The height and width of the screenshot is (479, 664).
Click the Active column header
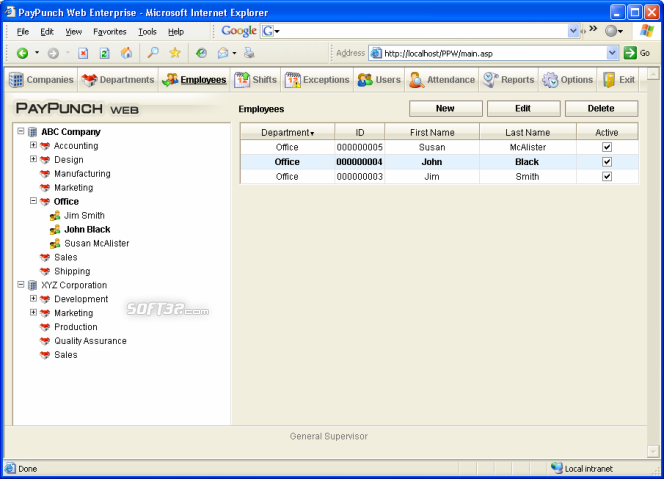[x=607, y=133]
